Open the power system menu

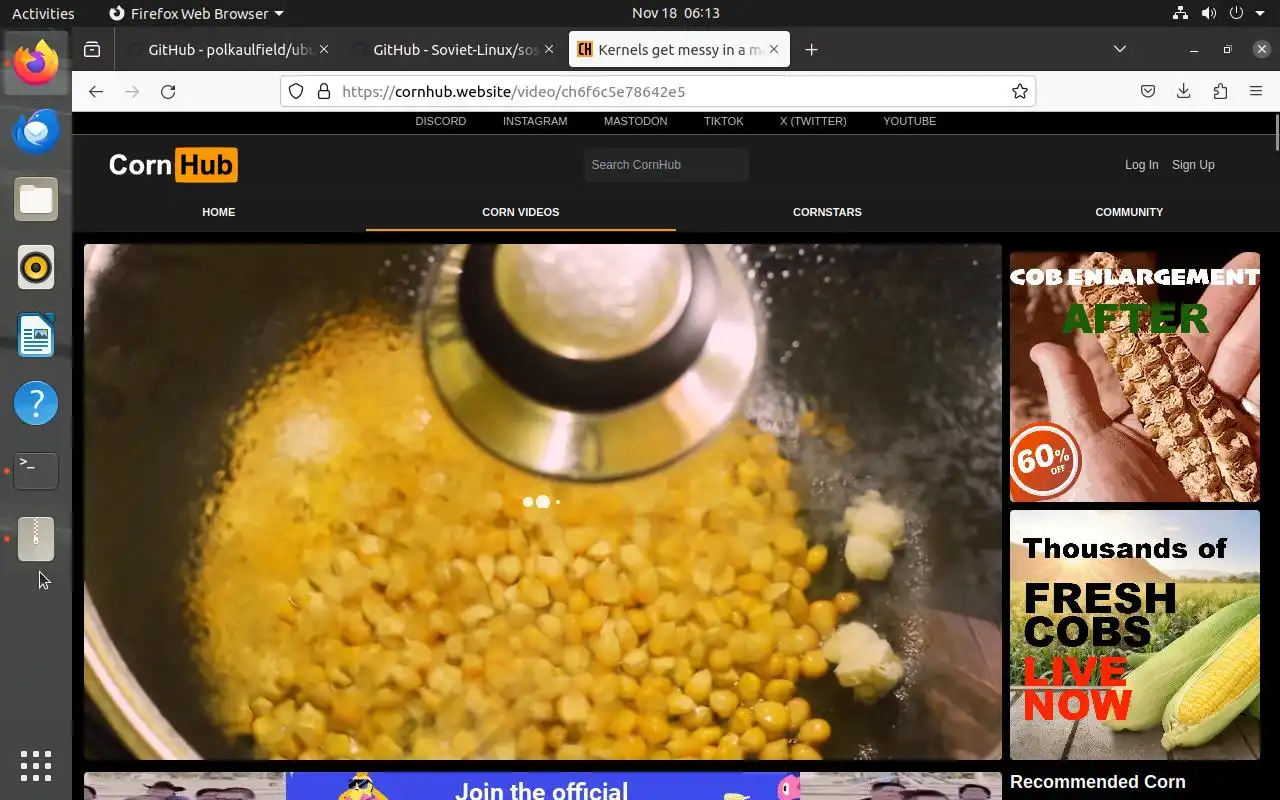(1236, 13)
